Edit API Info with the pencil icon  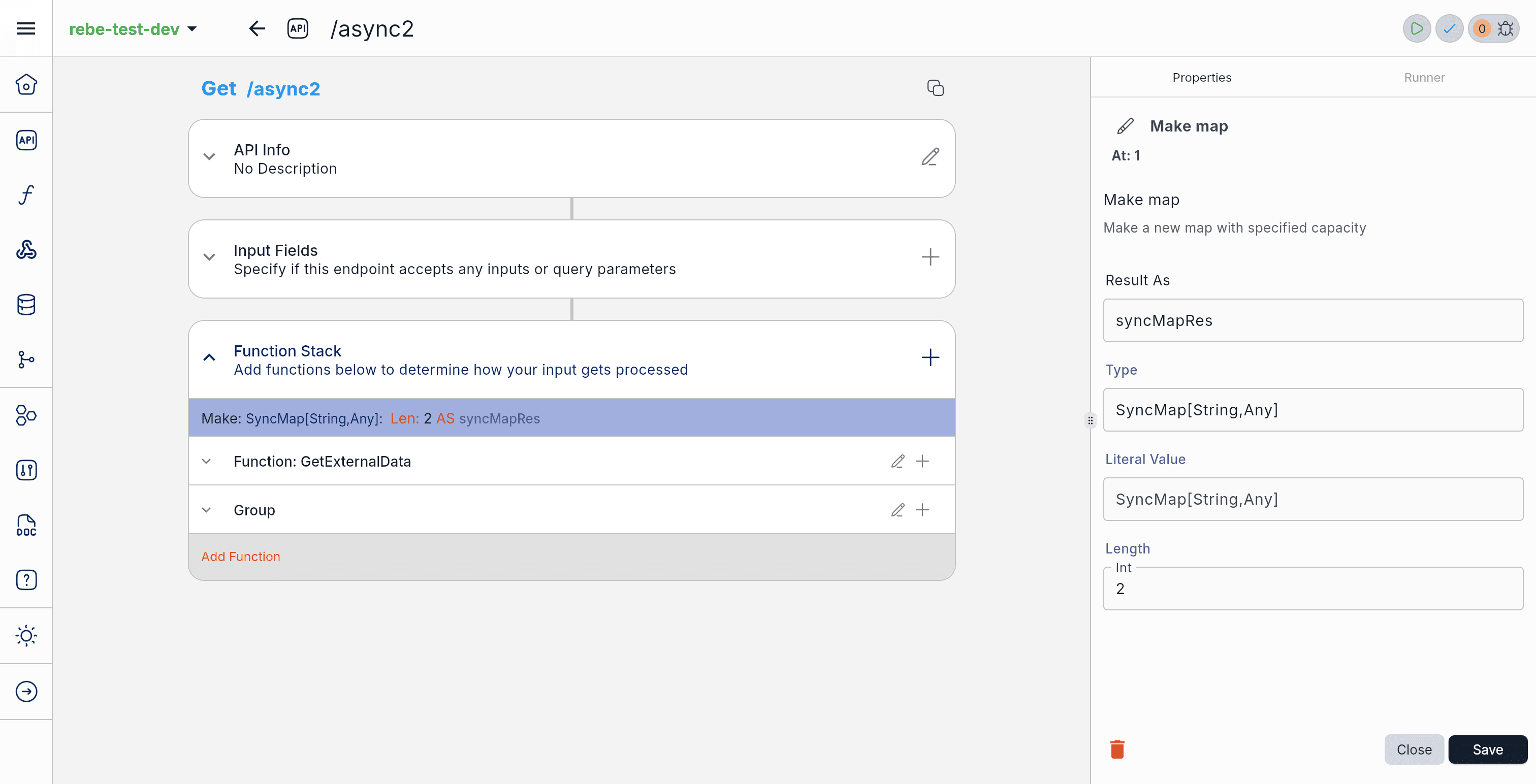[x=930, y=157]
